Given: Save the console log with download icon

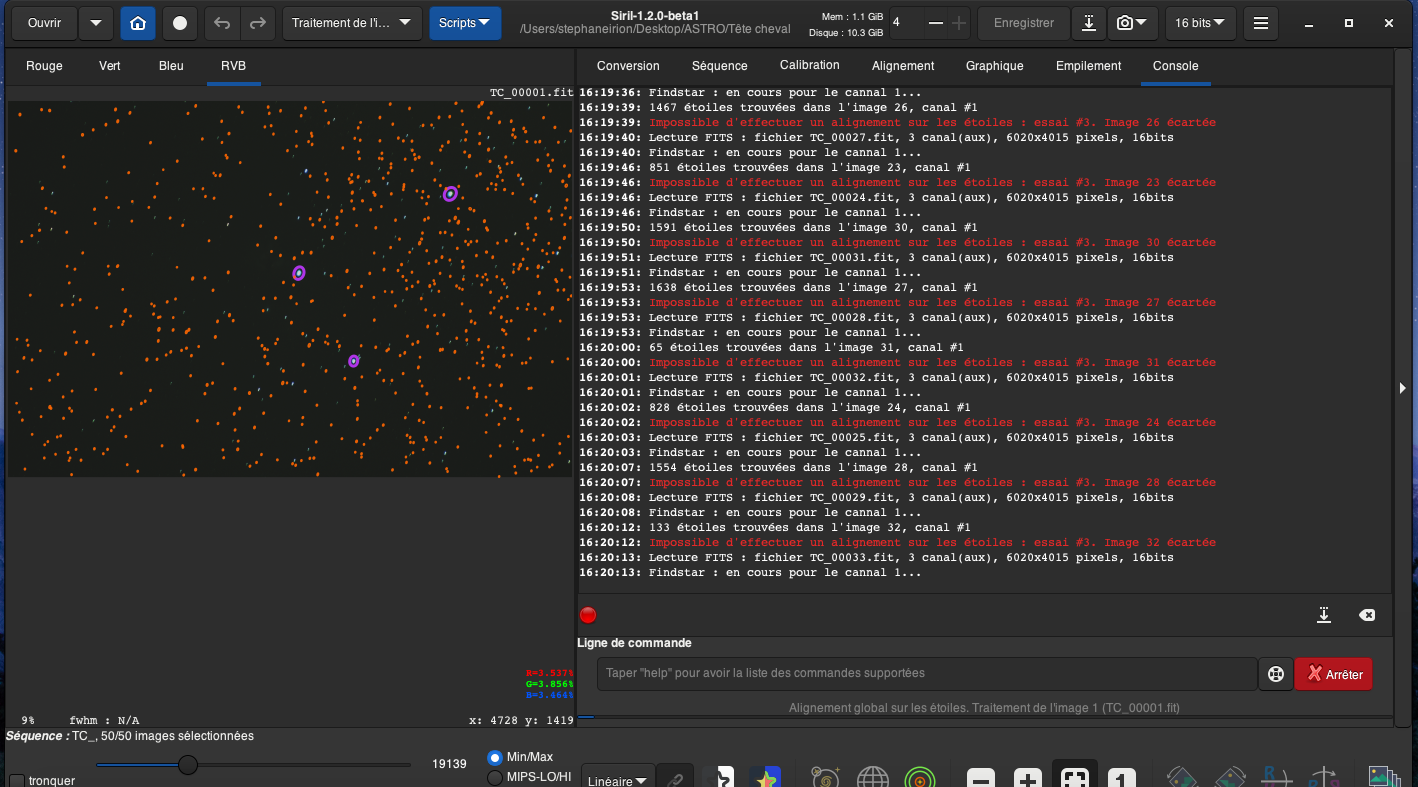Looking at the screenshot, I should click(1324, 615).
